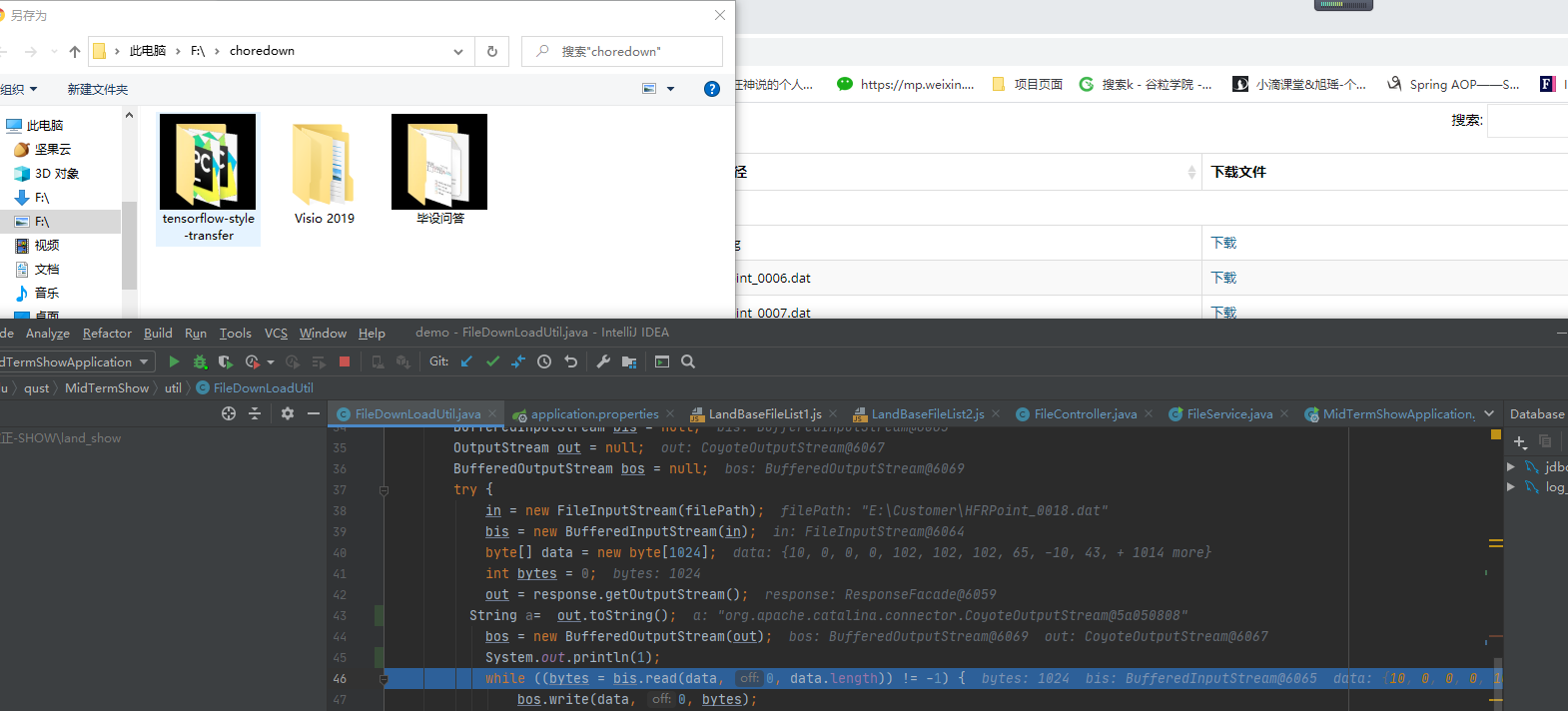
Task: Run with coverage shield icon
Action: coord(225,361)
